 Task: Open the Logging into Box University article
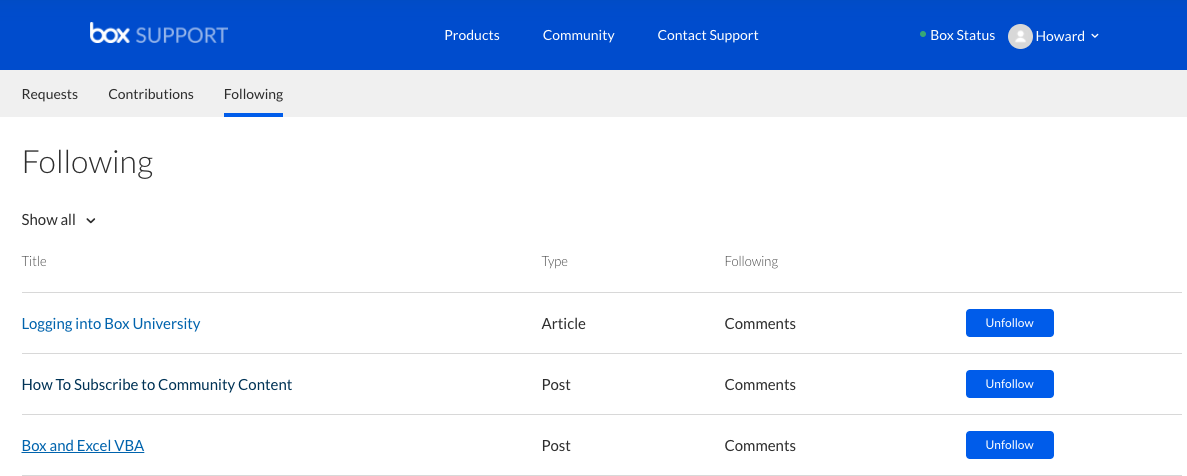pos(111,324)
